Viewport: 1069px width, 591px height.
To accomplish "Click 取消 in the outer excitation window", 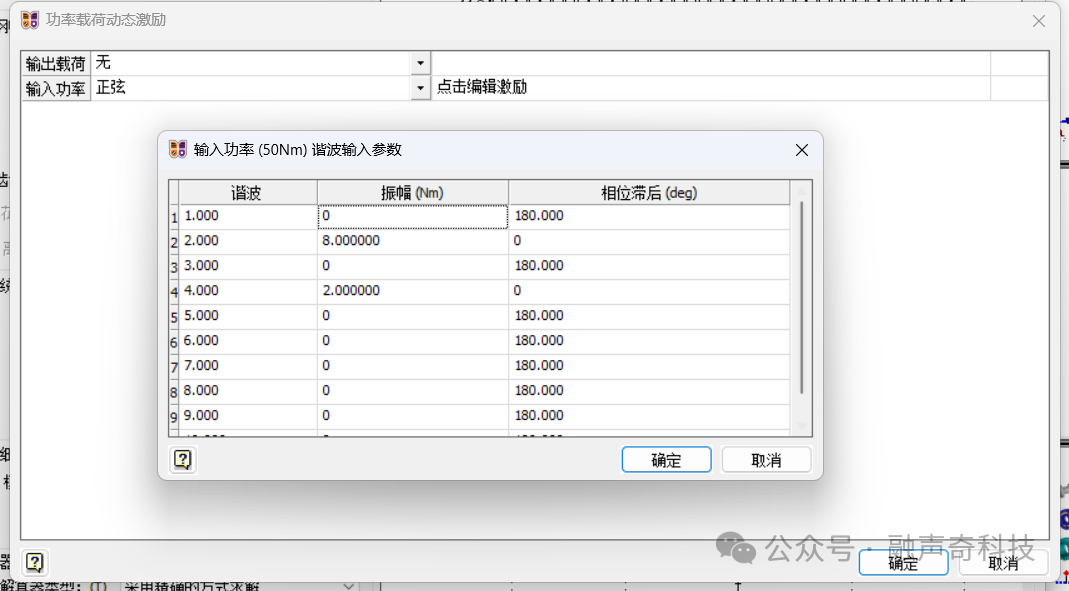I will 1004,563.
